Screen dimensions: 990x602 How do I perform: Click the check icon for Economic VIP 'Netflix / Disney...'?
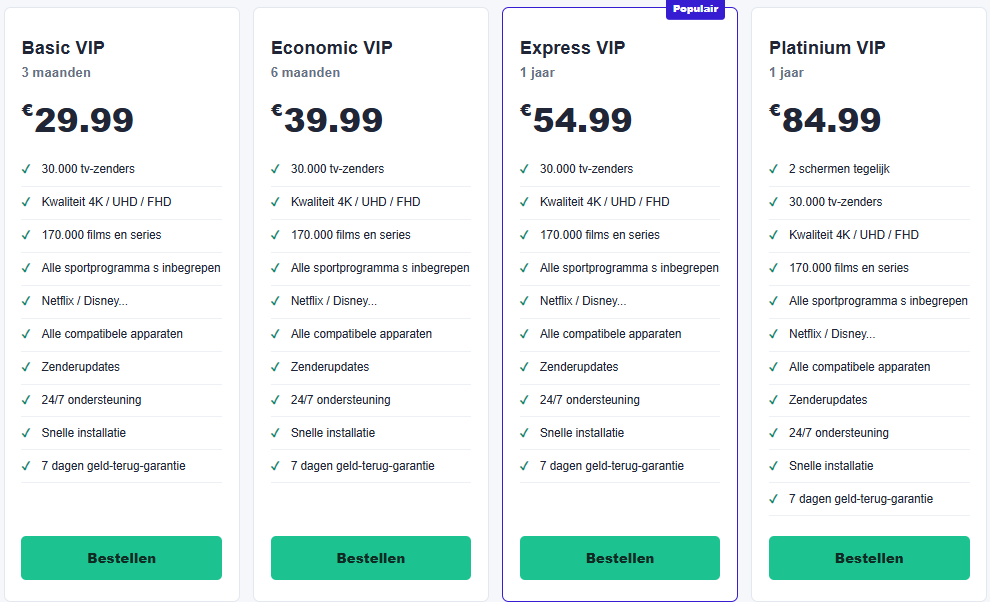[x=275, y=301]
